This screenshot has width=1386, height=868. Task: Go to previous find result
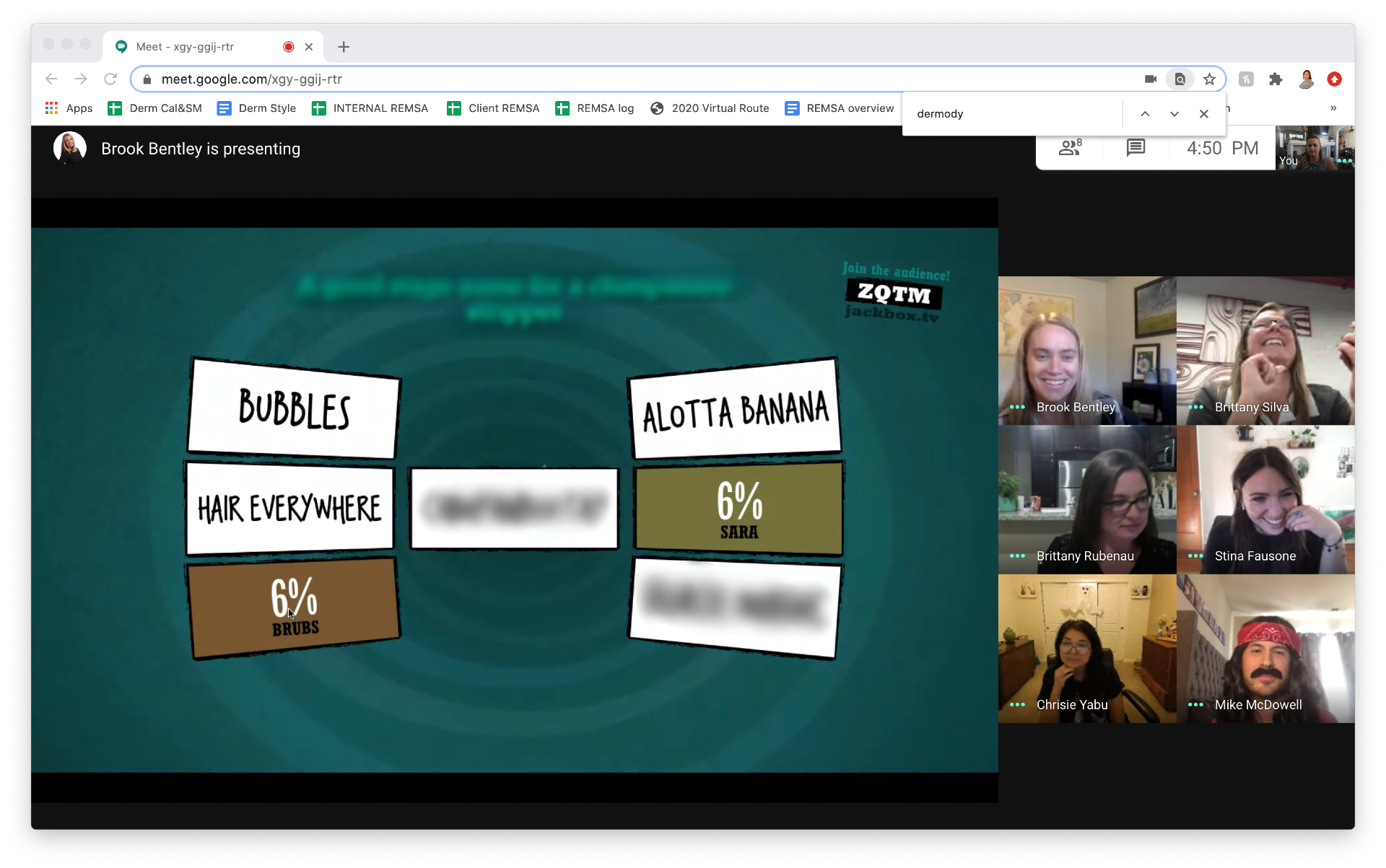click(x=1145, y=114)
